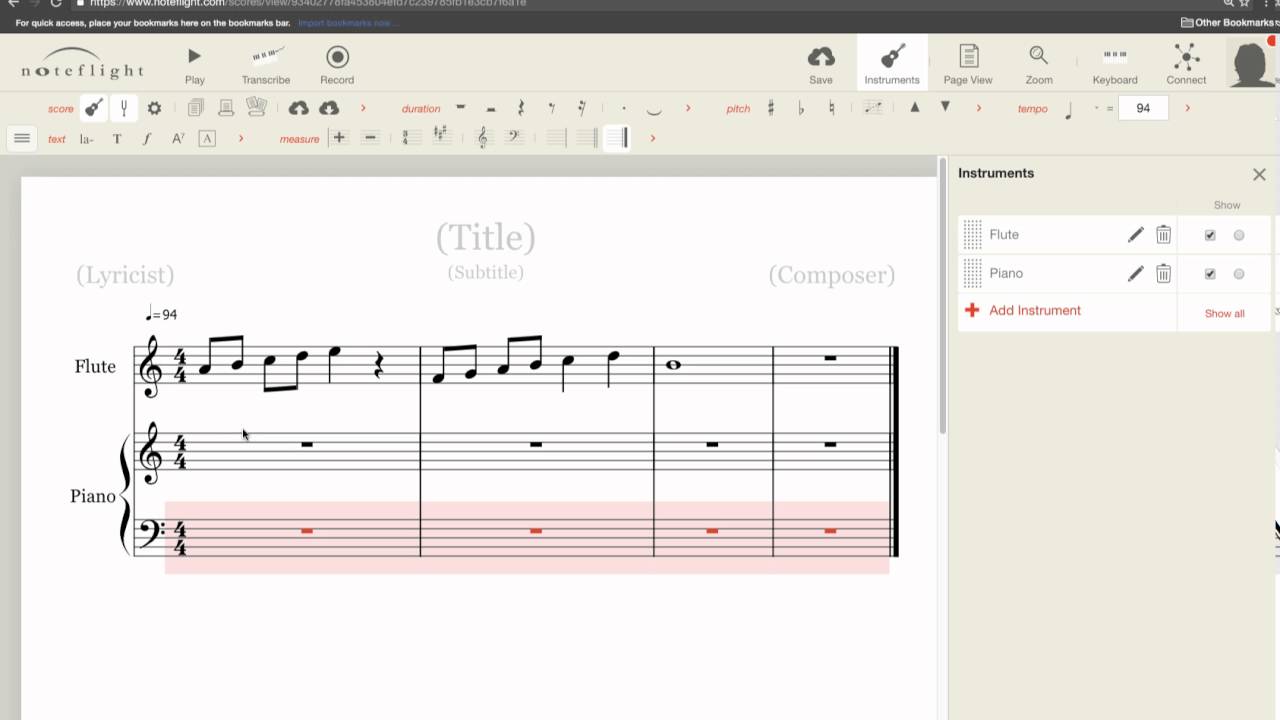The image size is (1280, 720).
Task: Expand more score tools with the chevron
Action: coord(363,108)
